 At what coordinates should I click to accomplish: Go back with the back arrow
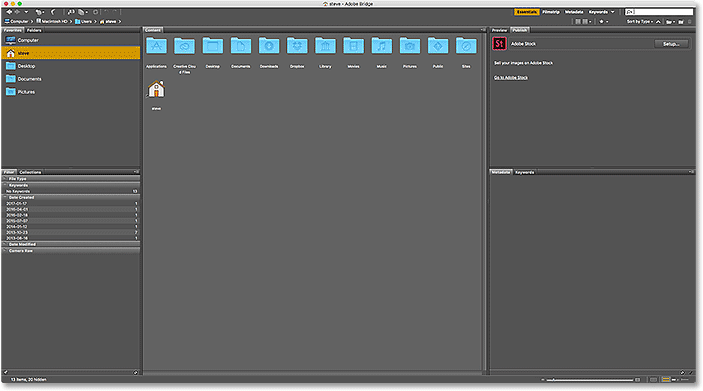tap(9, 12)
